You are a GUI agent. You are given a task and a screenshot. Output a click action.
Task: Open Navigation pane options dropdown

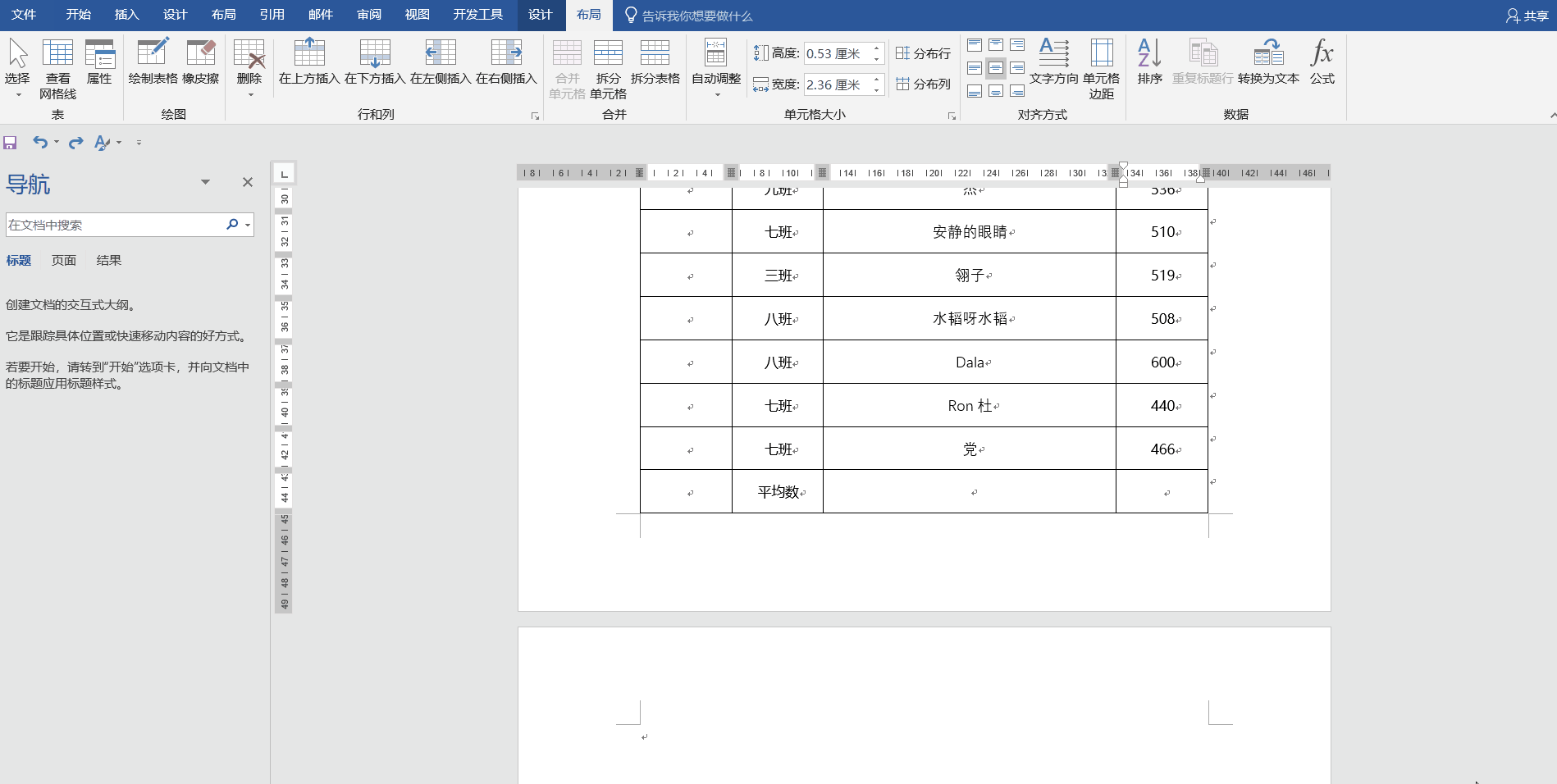pos(205,182)
